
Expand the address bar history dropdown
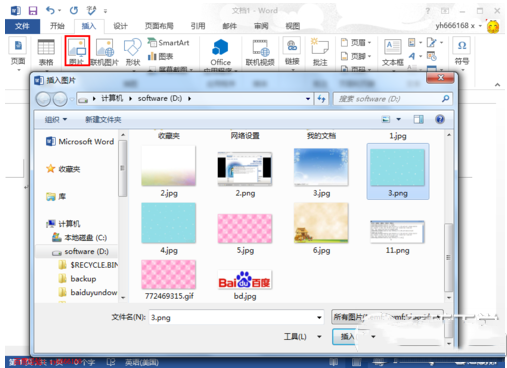[x=308, y=99]
